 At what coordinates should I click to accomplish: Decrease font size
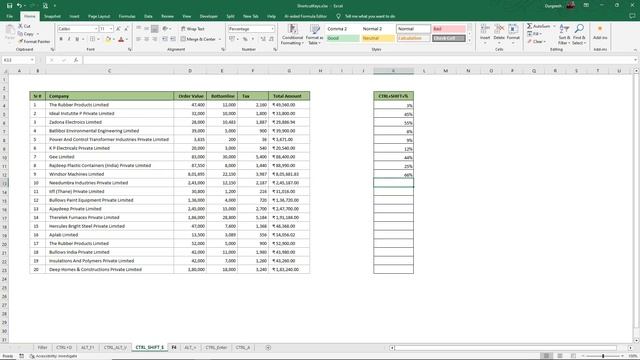click(x=126, y=29)
